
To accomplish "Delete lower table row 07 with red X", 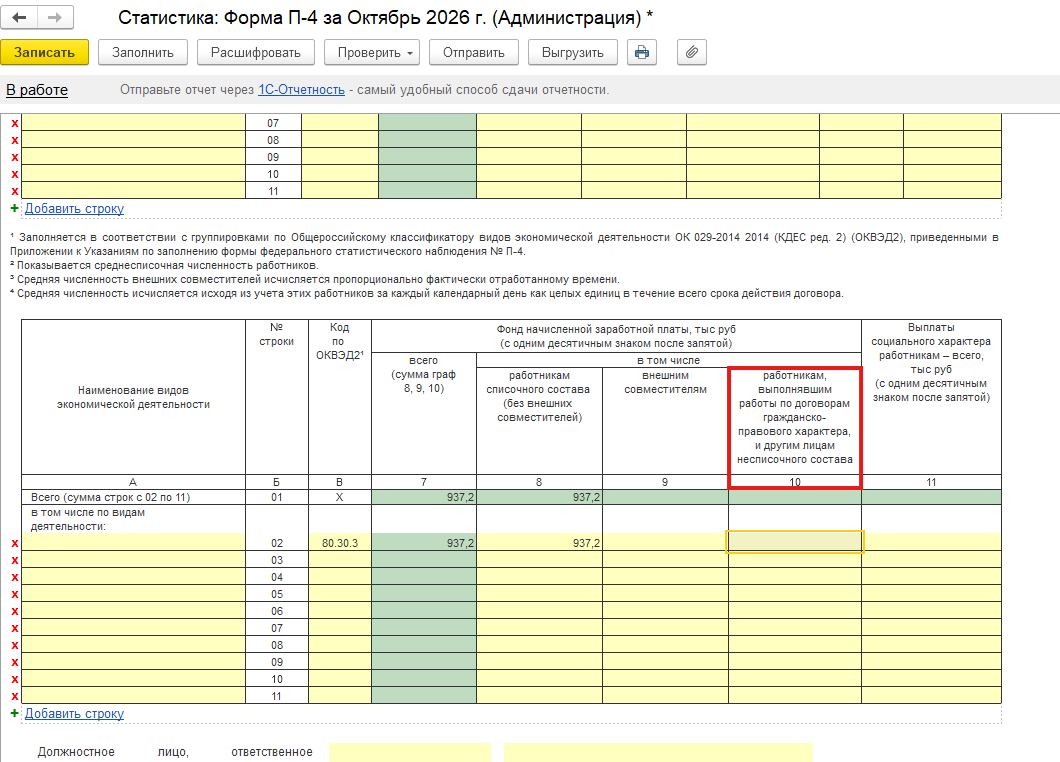I will [15, 628].
